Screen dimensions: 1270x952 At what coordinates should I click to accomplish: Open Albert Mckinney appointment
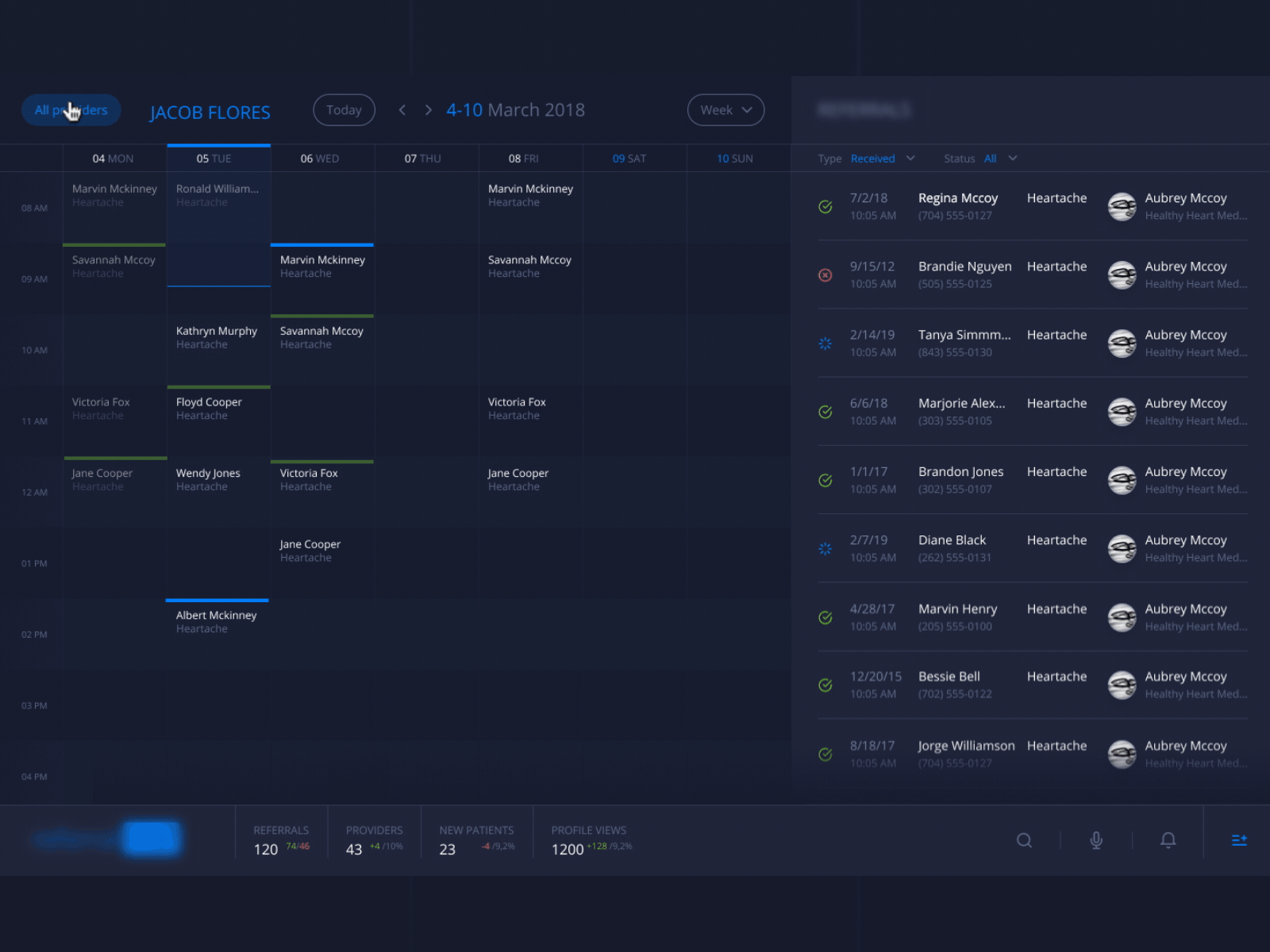[x=218, y=634]
